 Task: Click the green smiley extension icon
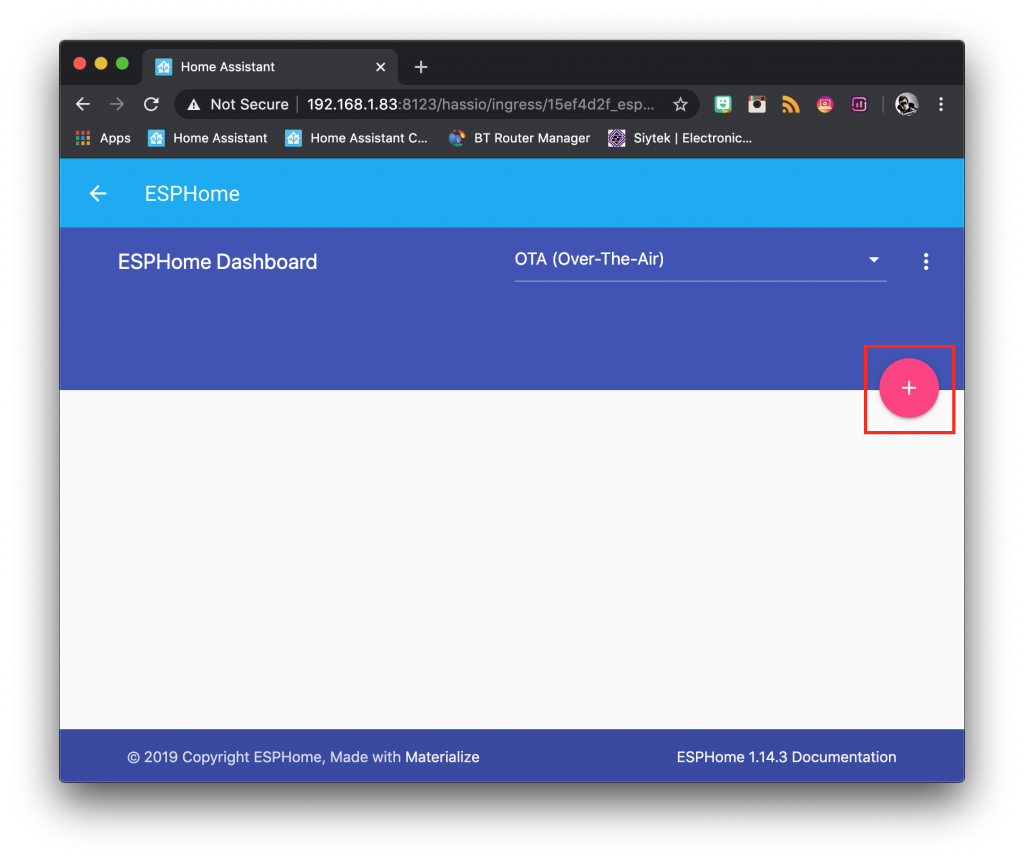click(x=723, y=105)
